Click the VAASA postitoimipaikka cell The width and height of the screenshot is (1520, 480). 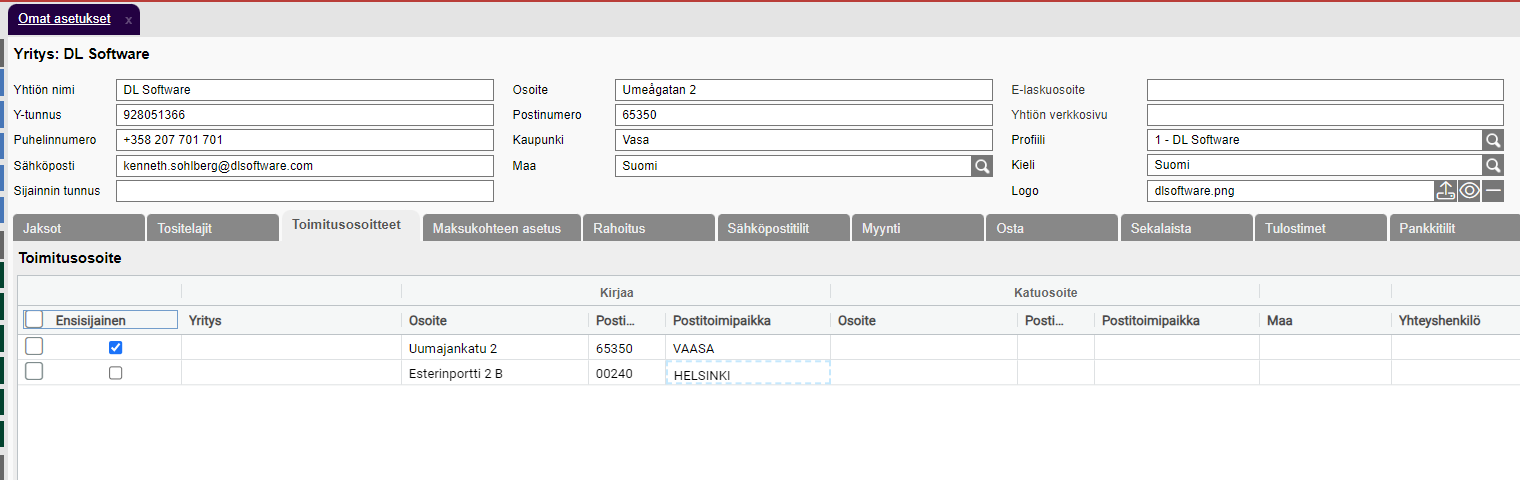pyautogui.click(x=748, y=348)
